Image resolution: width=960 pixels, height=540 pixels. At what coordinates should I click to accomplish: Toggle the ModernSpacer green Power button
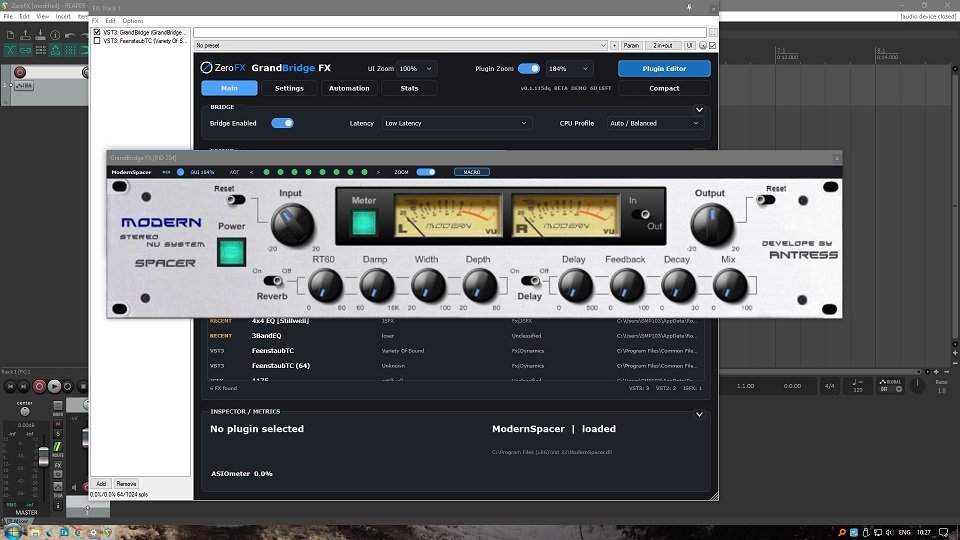231,252
